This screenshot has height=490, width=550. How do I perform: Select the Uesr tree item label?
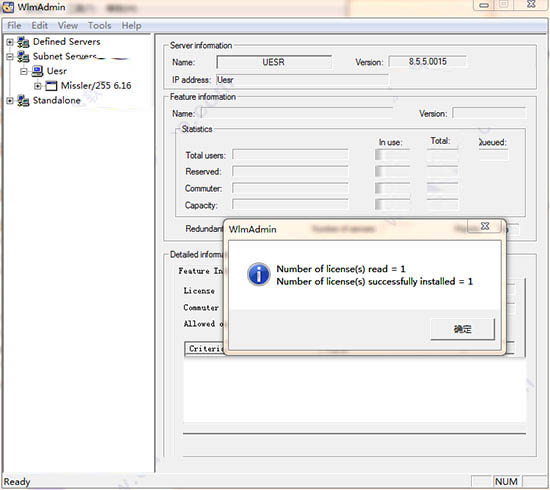57,71
